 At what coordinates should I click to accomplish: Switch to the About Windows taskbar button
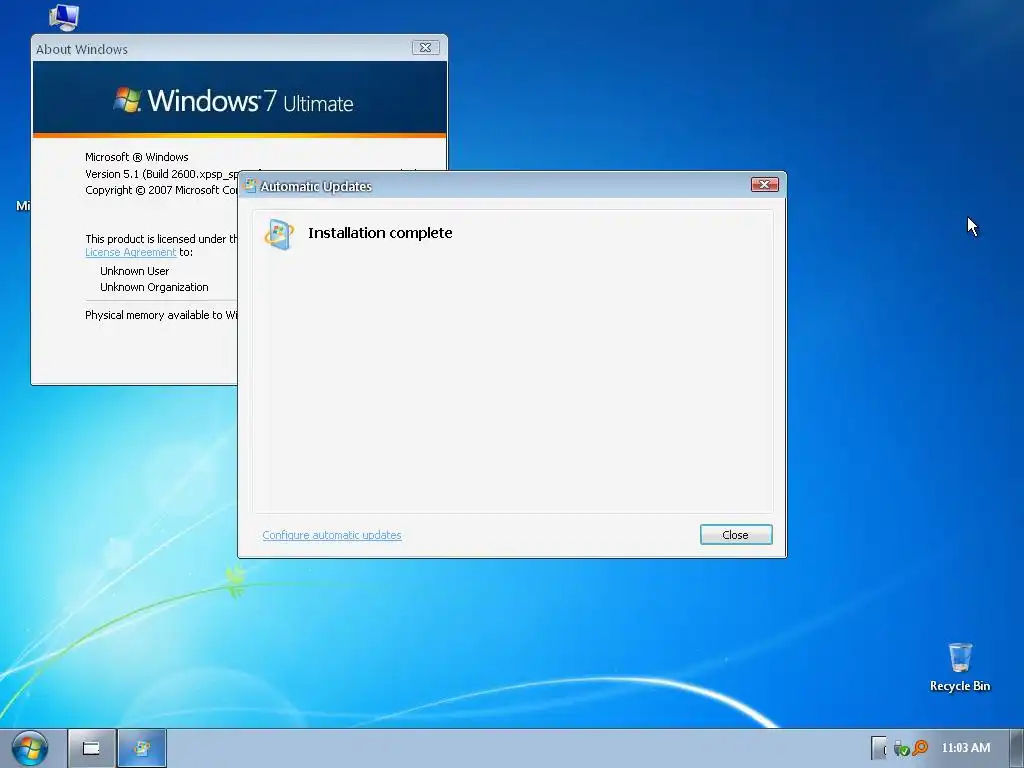click(92, 748)
